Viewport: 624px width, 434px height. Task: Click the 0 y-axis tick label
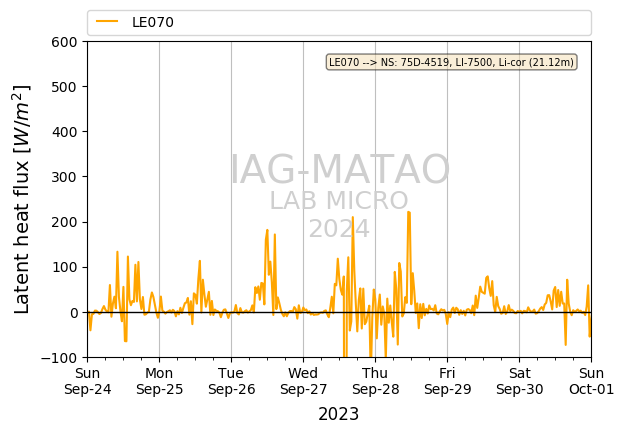pos(74,313)
